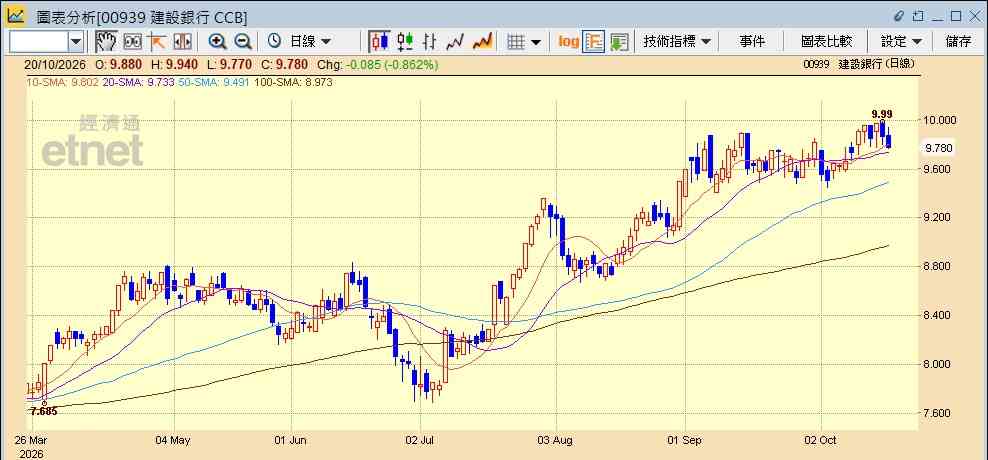Open 圖表比較 chart comparison
Screen dimensions: 988x460
pos(826,42)
